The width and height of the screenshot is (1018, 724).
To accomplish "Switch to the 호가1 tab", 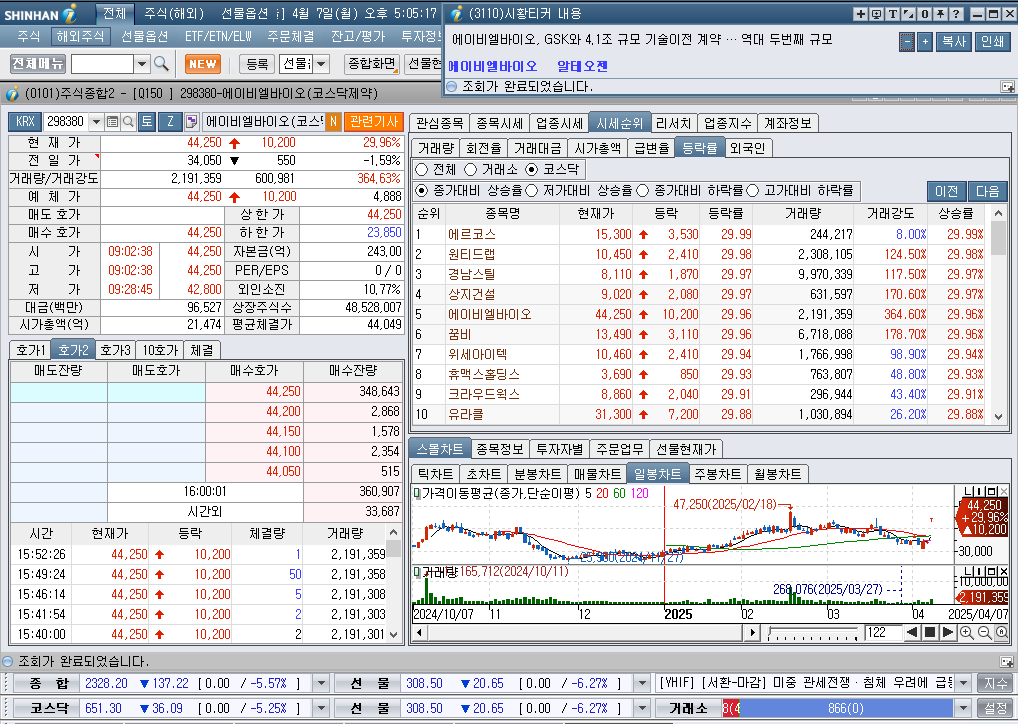I will click(x=31, y=350).
